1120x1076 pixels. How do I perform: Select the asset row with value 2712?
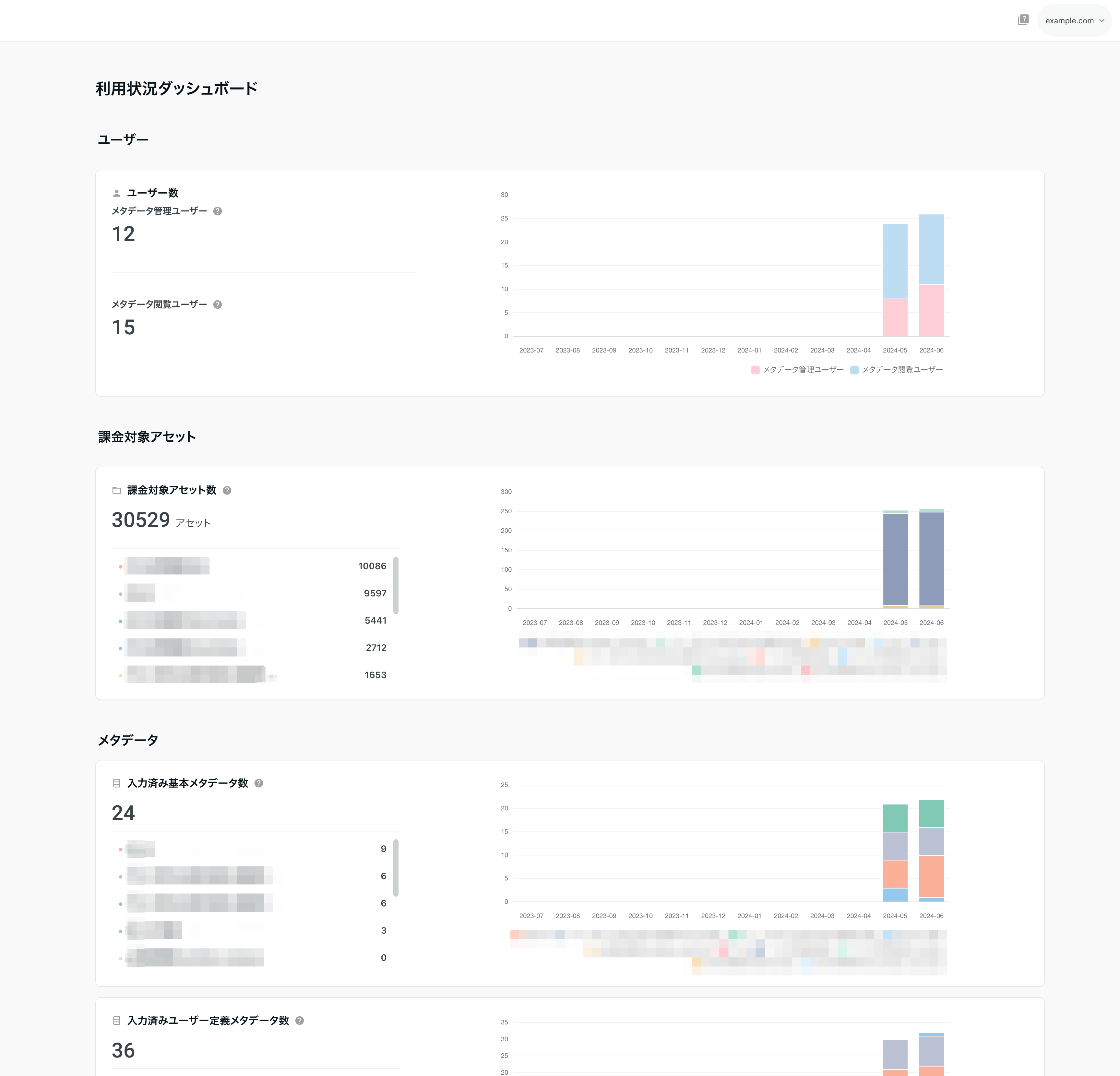252,648
